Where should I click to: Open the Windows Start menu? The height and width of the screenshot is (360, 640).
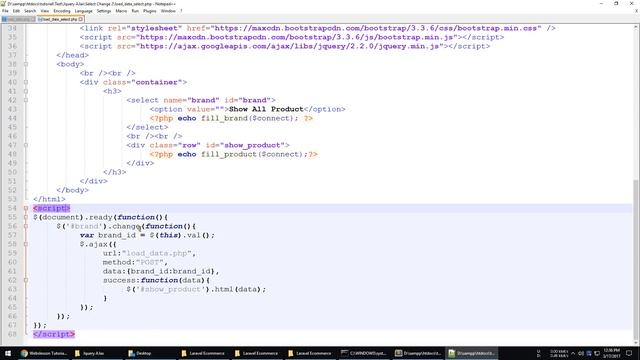click(8, 353)
